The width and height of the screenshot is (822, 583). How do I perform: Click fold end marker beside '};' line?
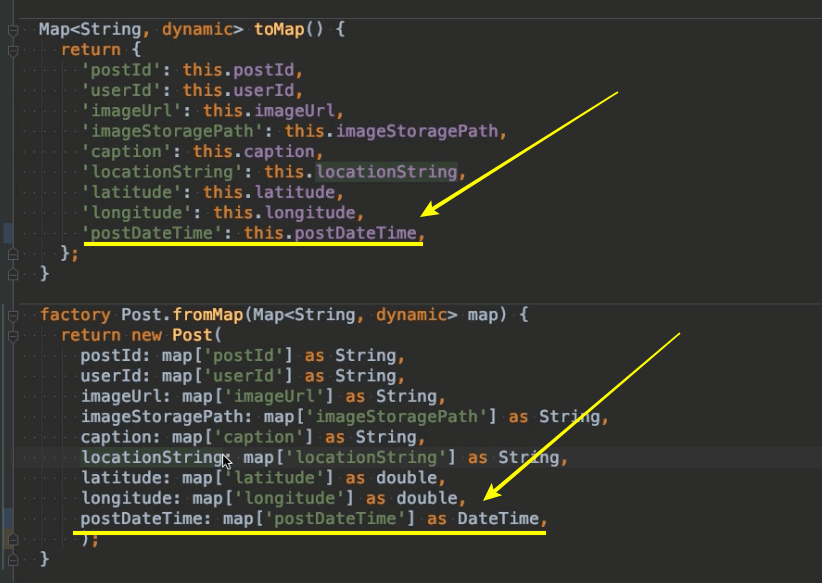13,253
